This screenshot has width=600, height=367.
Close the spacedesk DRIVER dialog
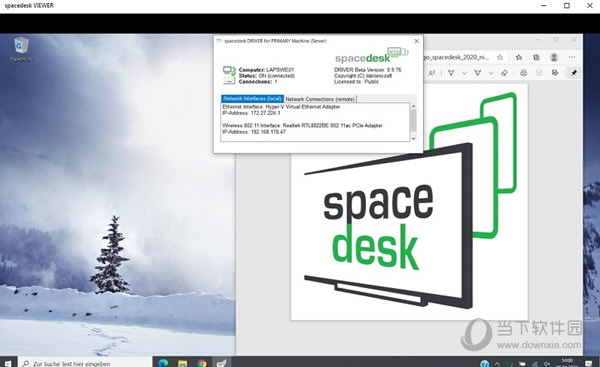[416, 41]
